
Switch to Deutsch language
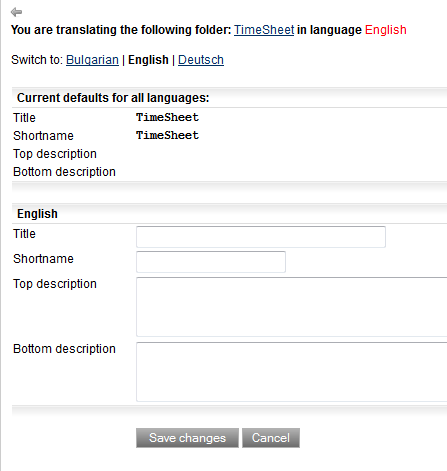tap(201, 60)
